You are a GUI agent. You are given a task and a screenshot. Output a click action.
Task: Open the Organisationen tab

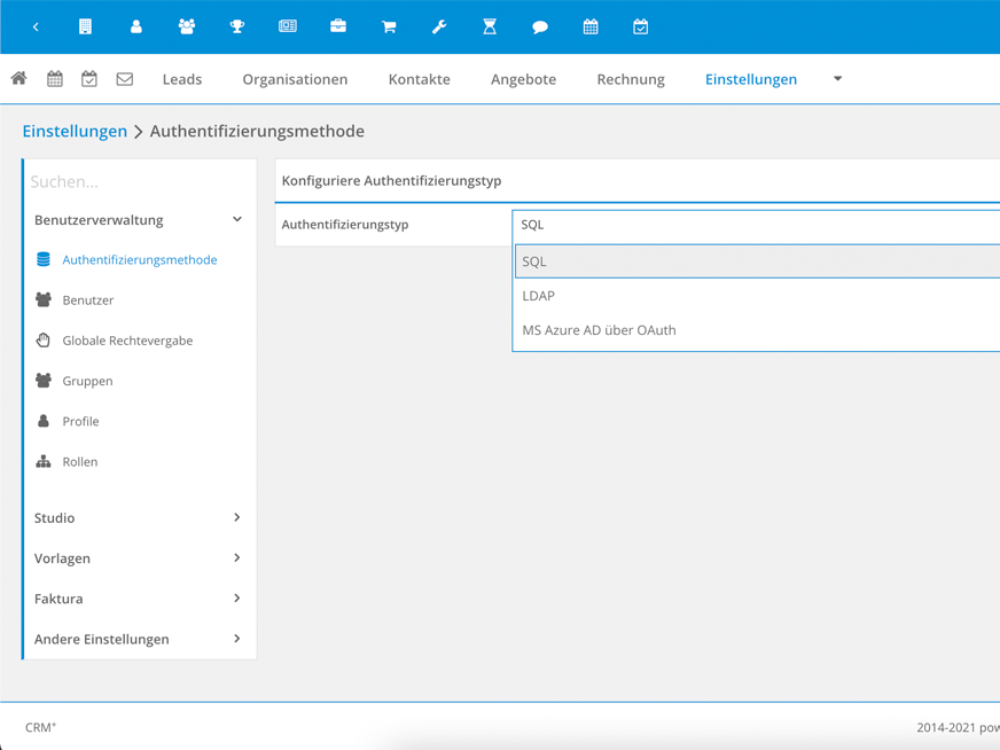(295, 79)
